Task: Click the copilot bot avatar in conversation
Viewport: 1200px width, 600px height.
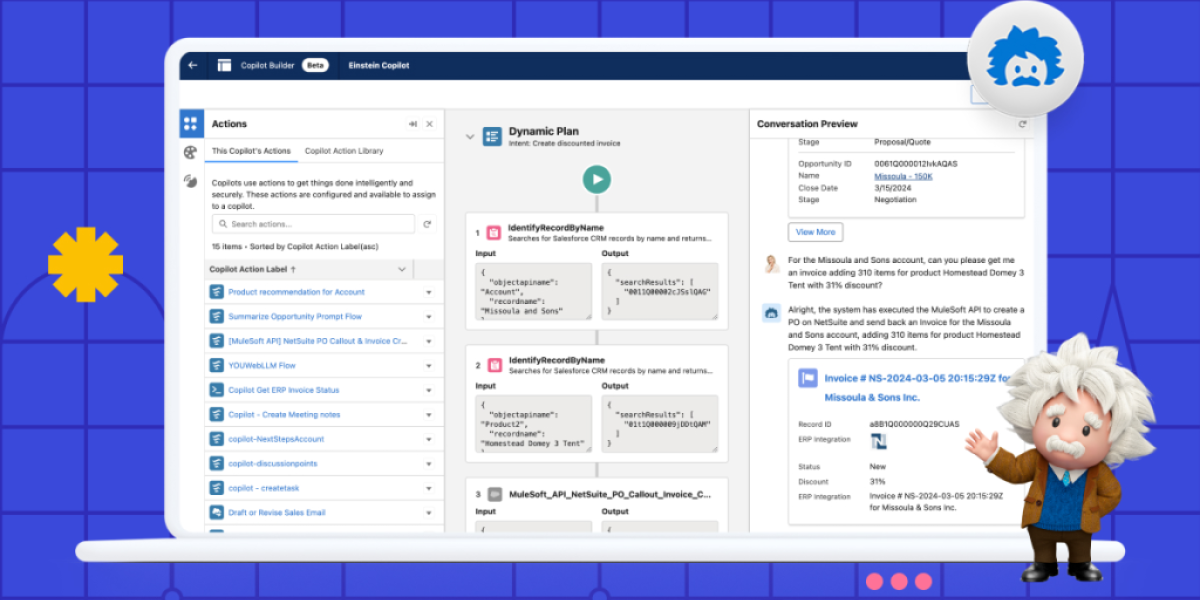Action: click(x=772, y=313)
